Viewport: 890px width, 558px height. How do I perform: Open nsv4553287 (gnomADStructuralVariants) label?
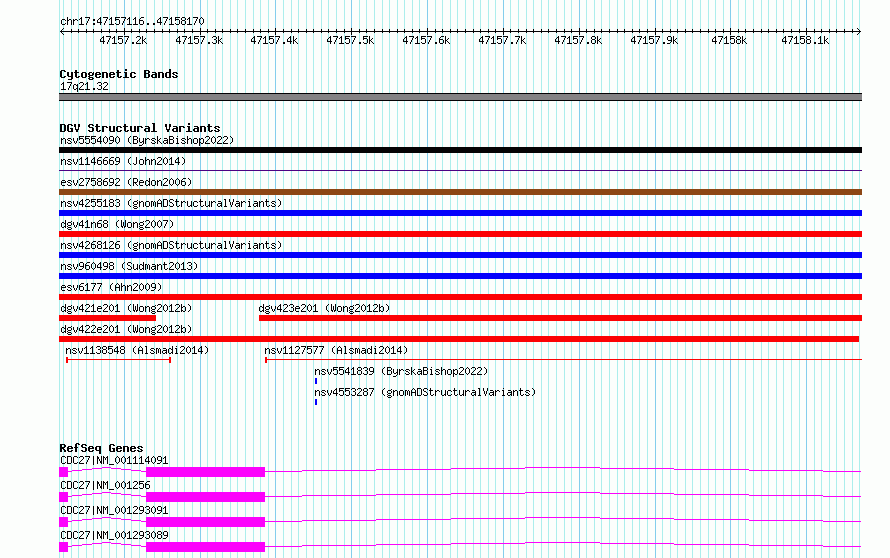tap(425, 392)
